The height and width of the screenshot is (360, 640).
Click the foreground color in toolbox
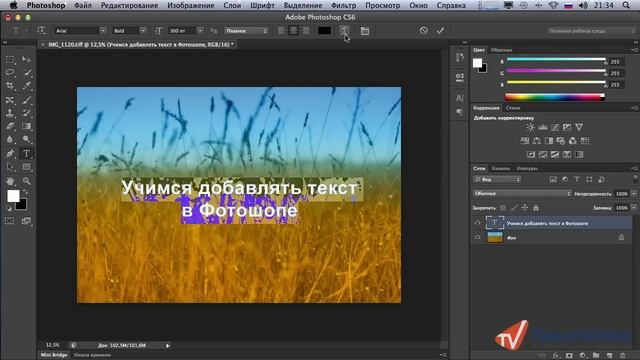point(13,196)
